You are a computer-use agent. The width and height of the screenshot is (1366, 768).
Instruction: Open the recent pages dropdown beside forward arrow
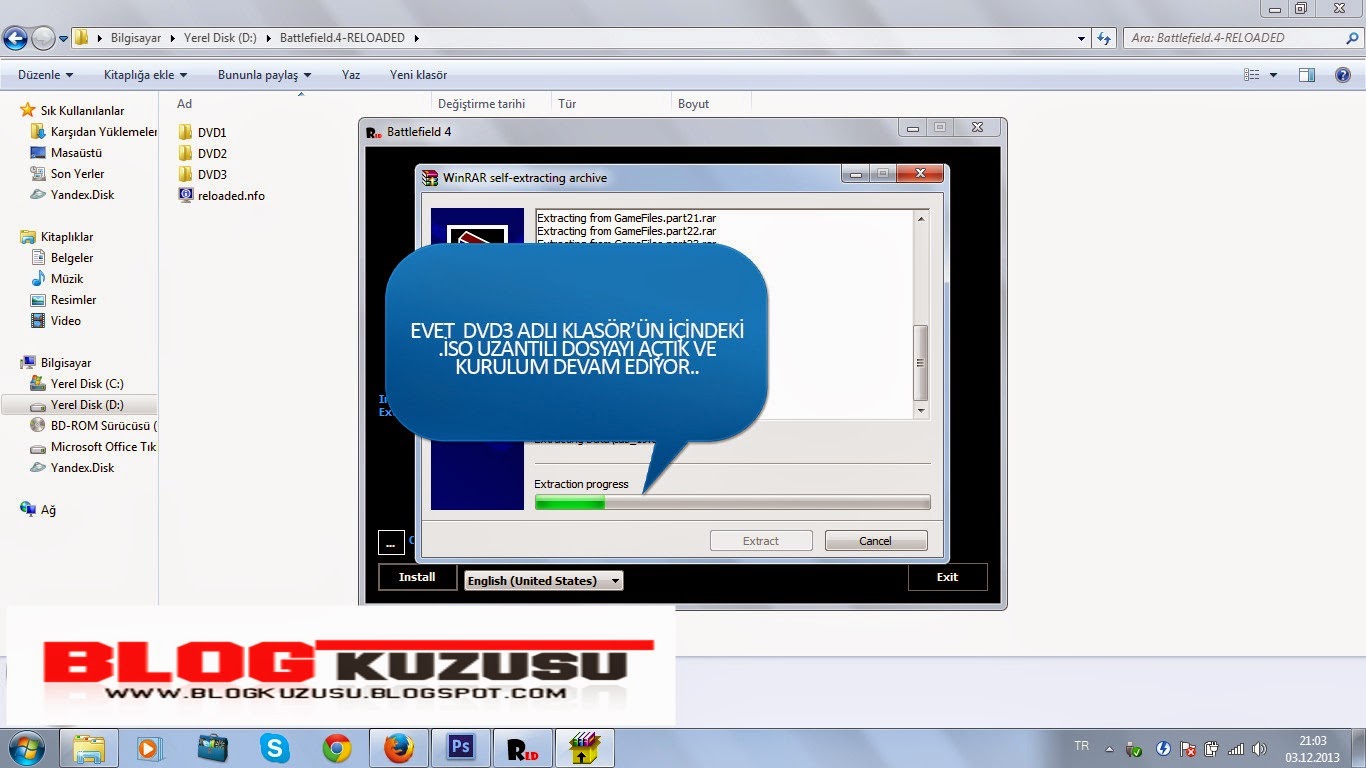click(64, 39)
